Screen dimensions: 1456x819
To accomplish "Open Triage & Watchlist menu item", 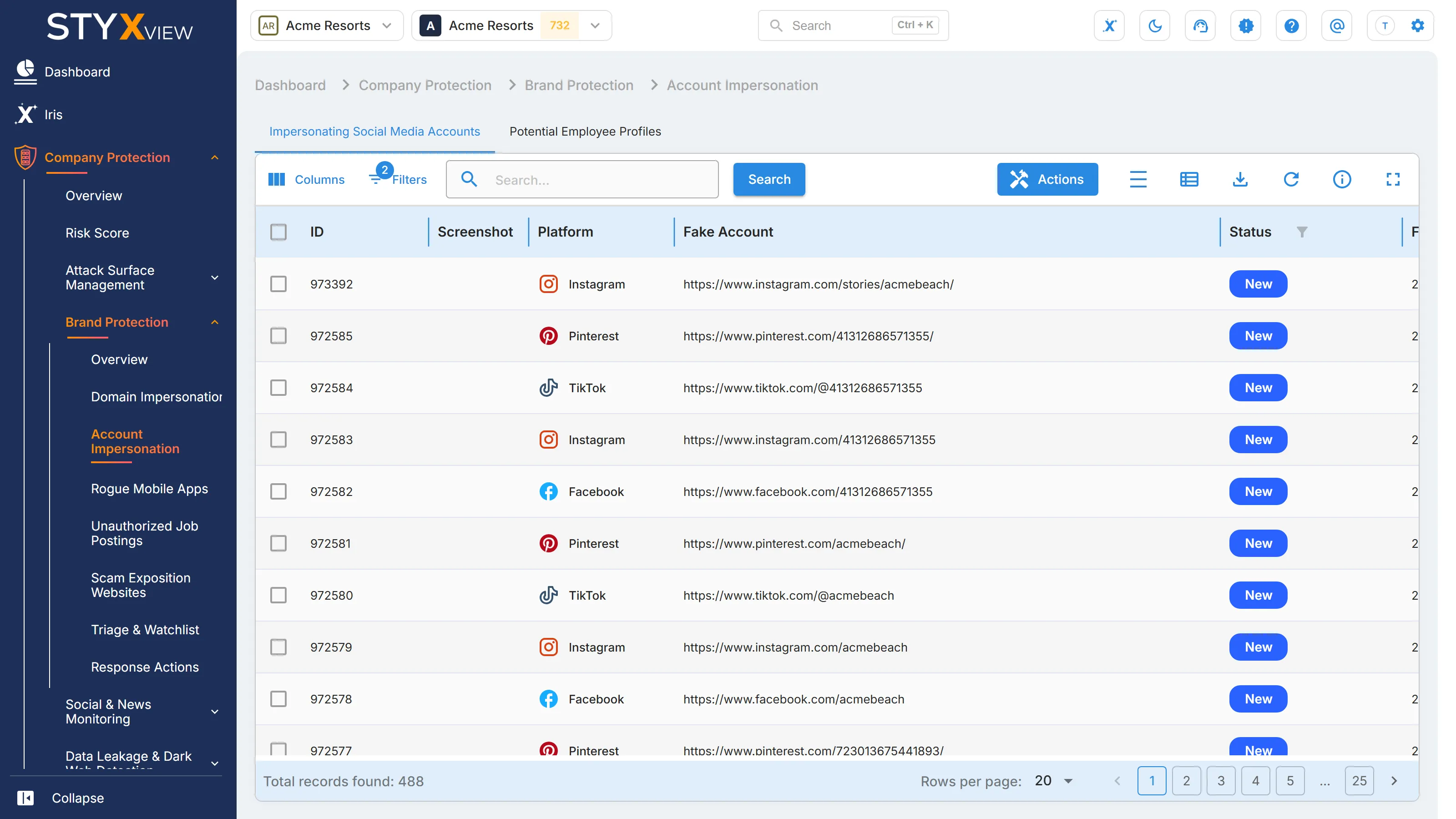I will point(145,630).
